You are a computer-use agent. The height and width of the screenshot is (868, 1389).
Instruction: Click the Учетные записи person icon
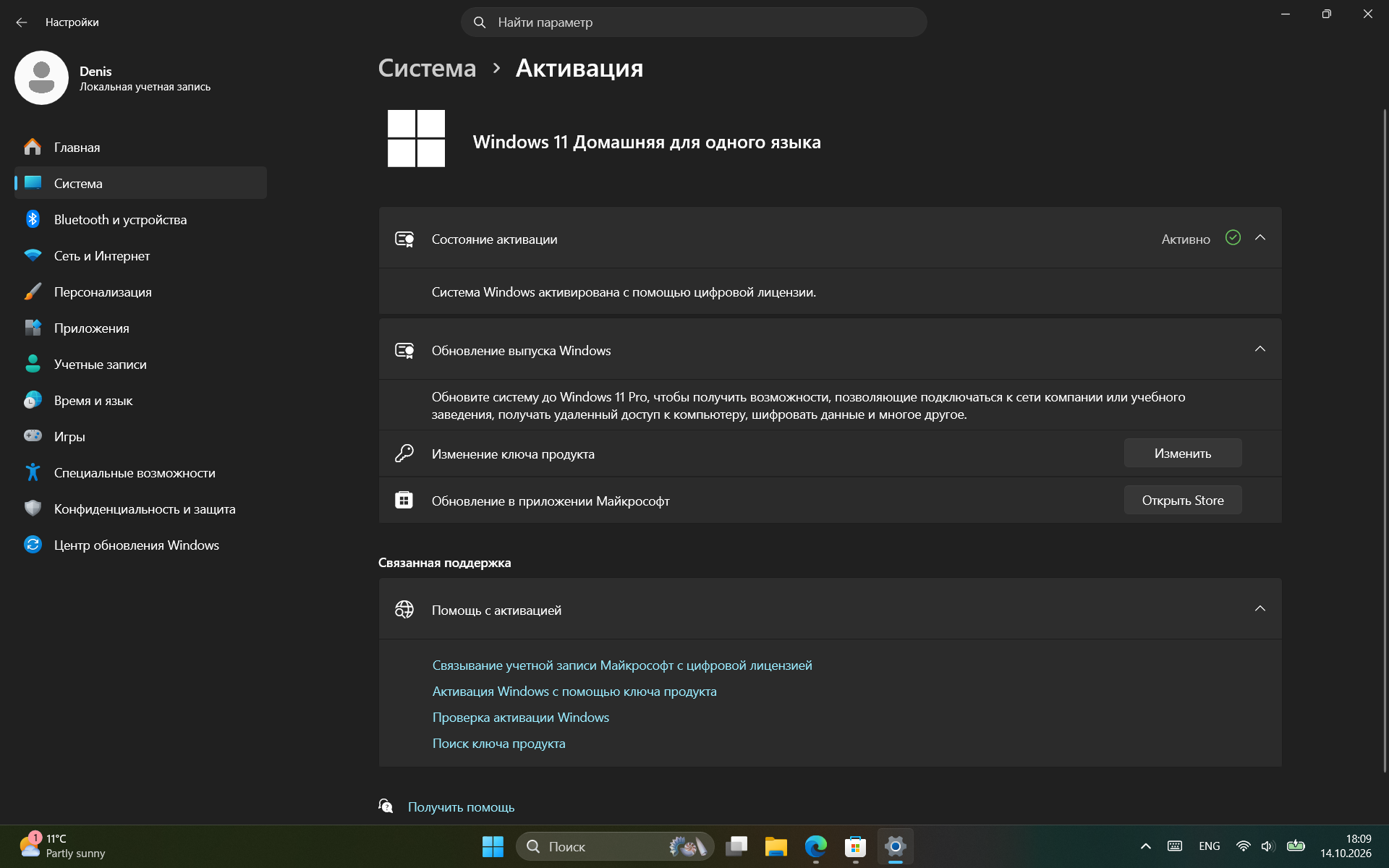pyautogui.click(x=33, y=364)
